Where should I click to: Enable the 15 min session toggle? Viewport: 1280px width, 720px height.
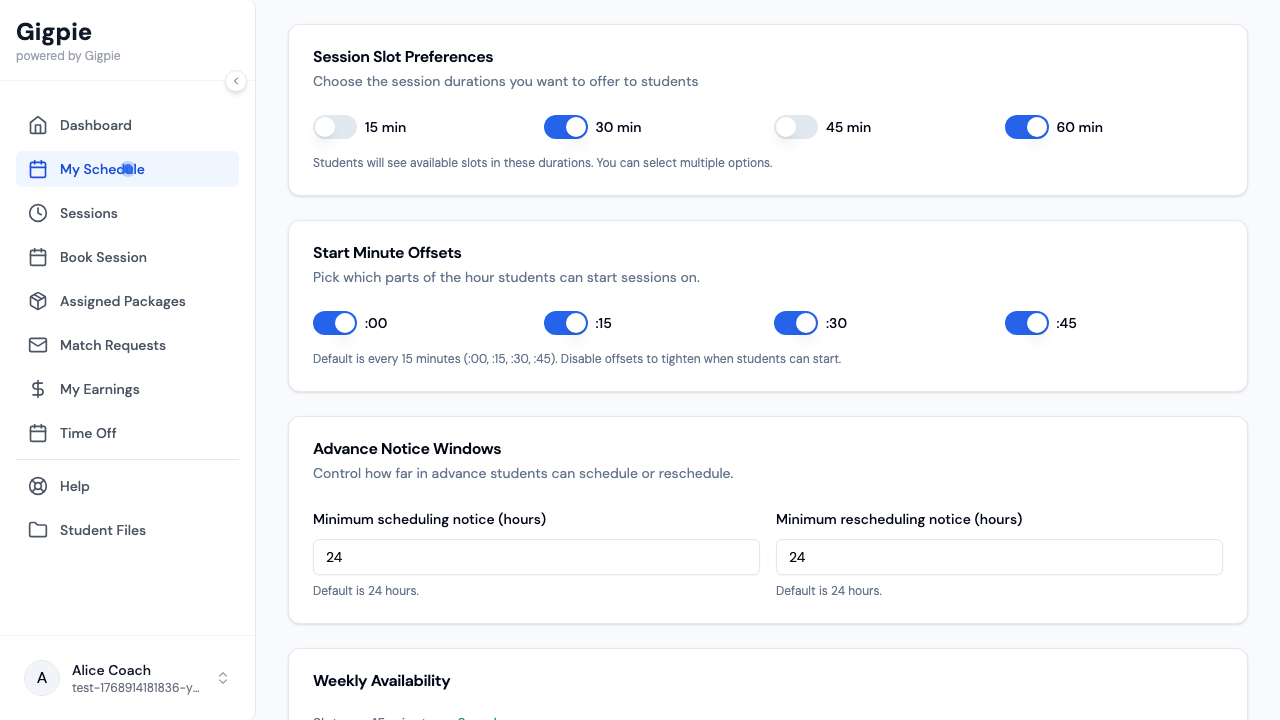click(x=335, y=127)
